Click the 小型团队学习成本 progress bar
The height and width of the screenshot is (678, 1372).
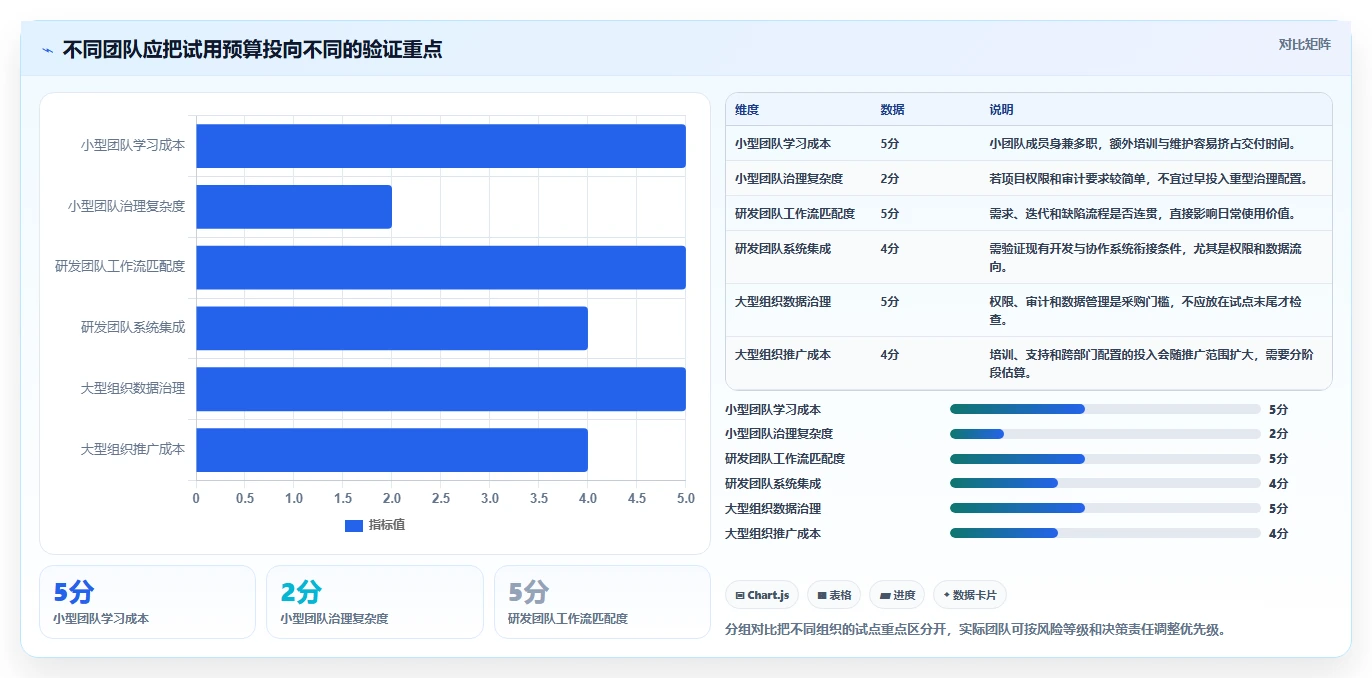tap(1105, 409)
